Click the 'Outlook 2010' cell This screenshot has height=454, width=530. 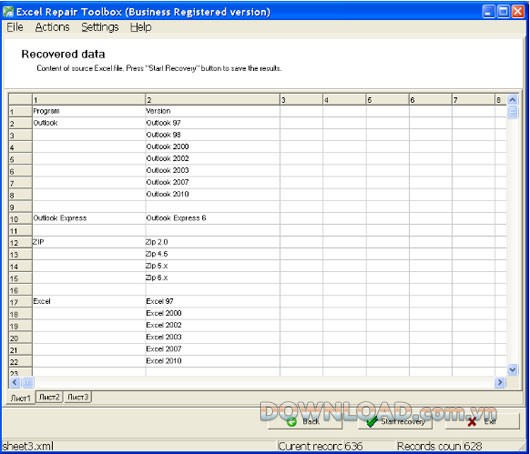(x=213, y=194)
